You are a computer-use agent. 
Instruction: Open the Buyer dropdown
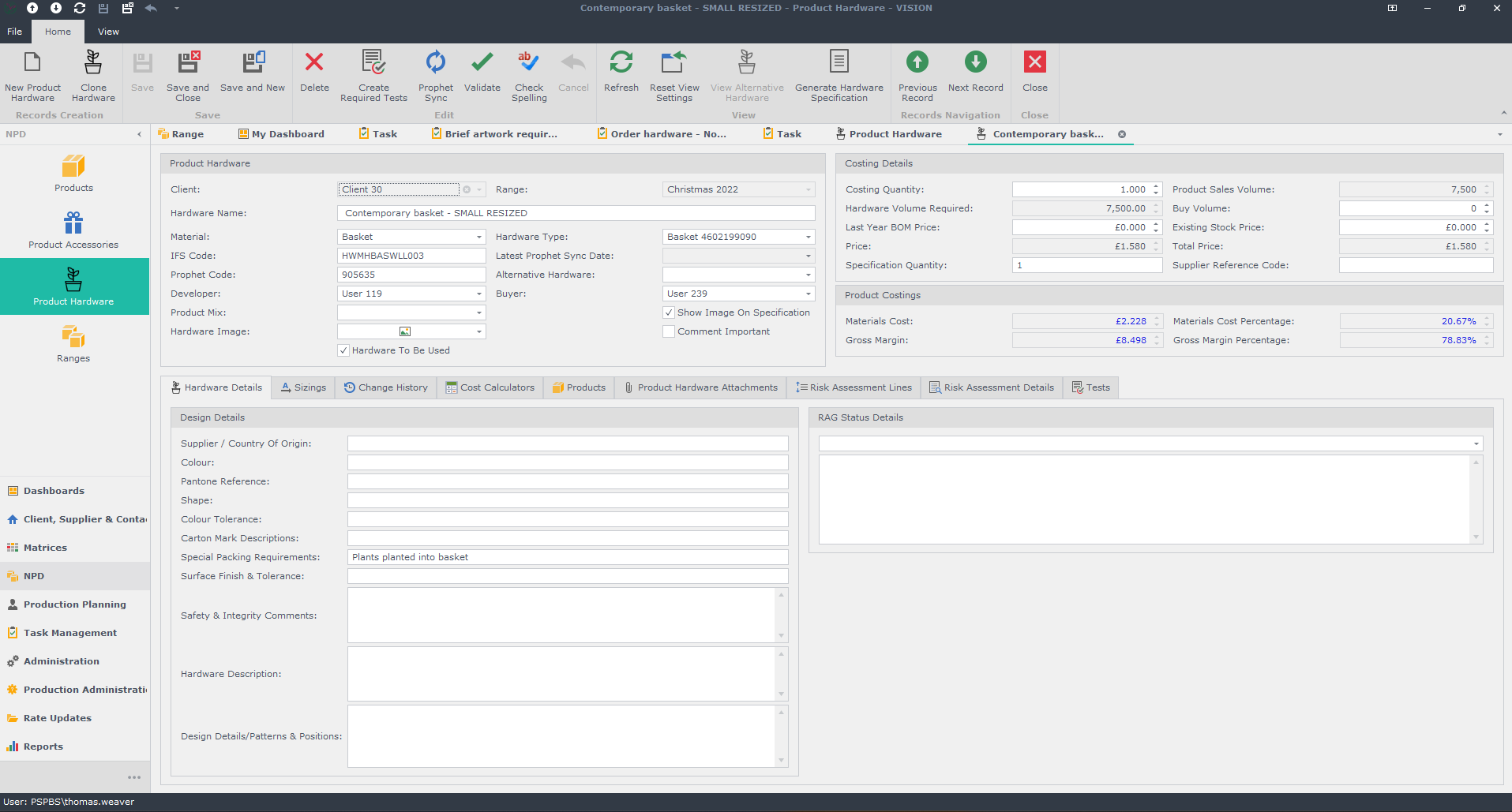coord(808,294)
